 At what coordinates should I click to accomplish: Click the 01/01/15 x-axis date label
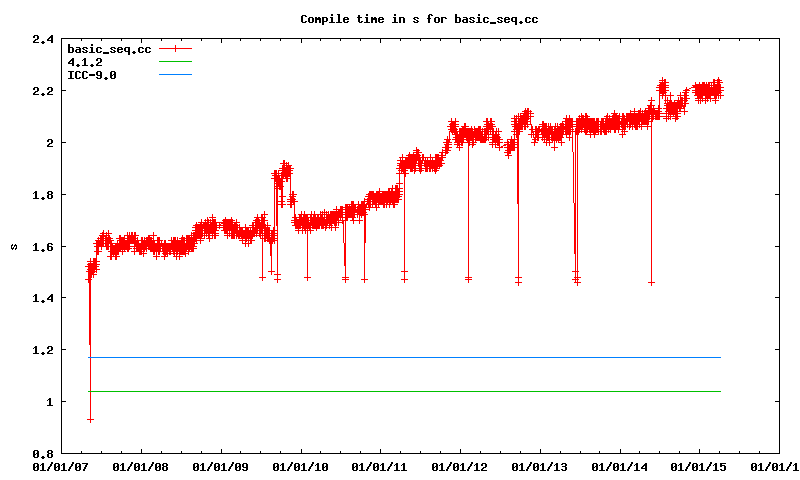coord(700,466)
